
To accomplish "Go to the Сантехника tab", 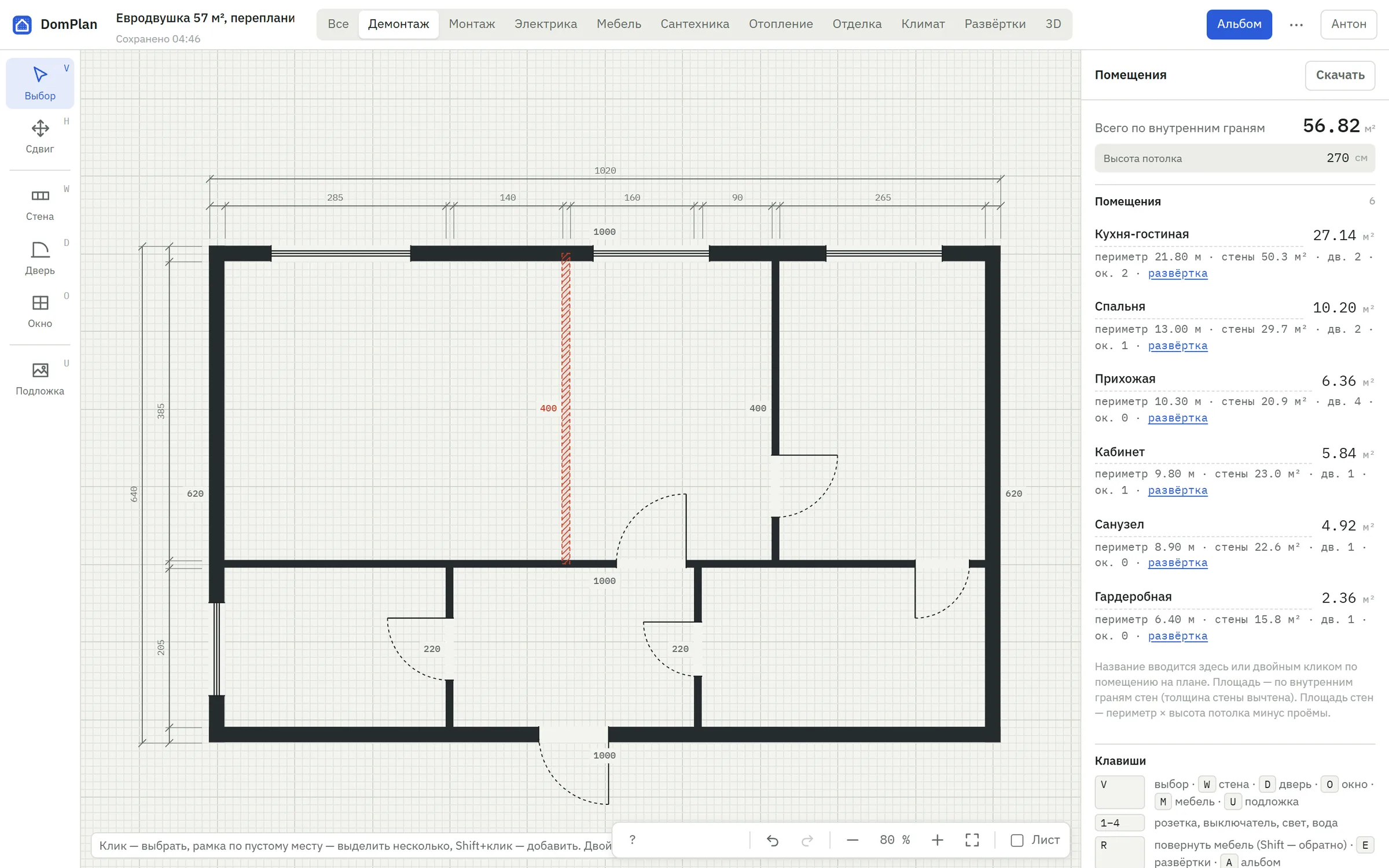I will click(x=695, y=24).
